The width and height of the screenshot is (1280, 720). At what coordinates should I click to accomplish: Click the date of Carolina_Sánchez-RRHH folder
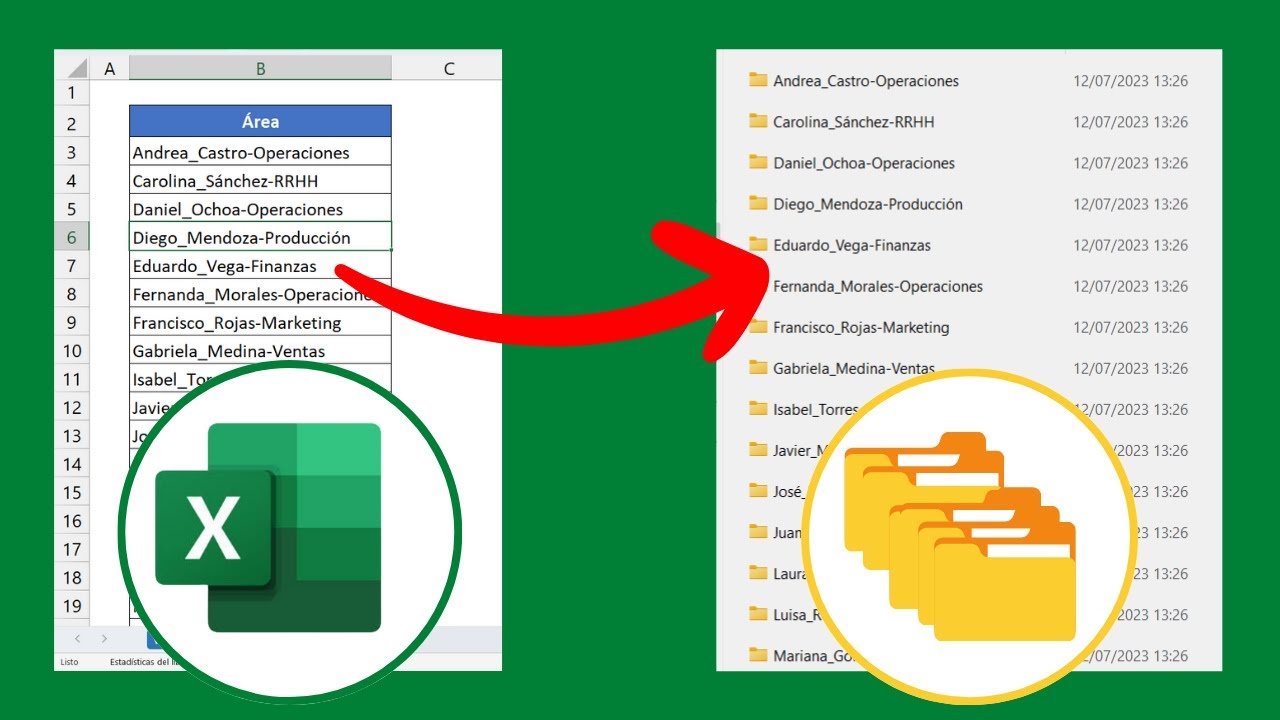pos(1130,122)
